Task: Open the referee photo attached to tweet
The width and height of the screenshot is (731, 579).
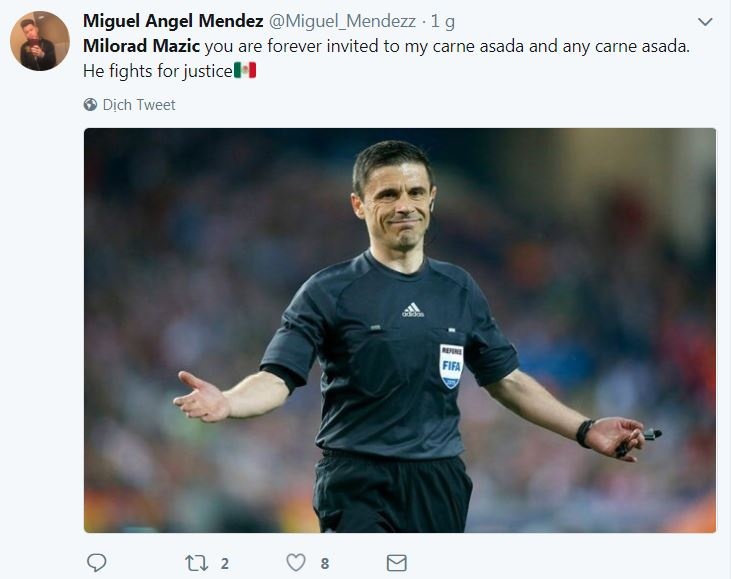Action: (400, 330)
